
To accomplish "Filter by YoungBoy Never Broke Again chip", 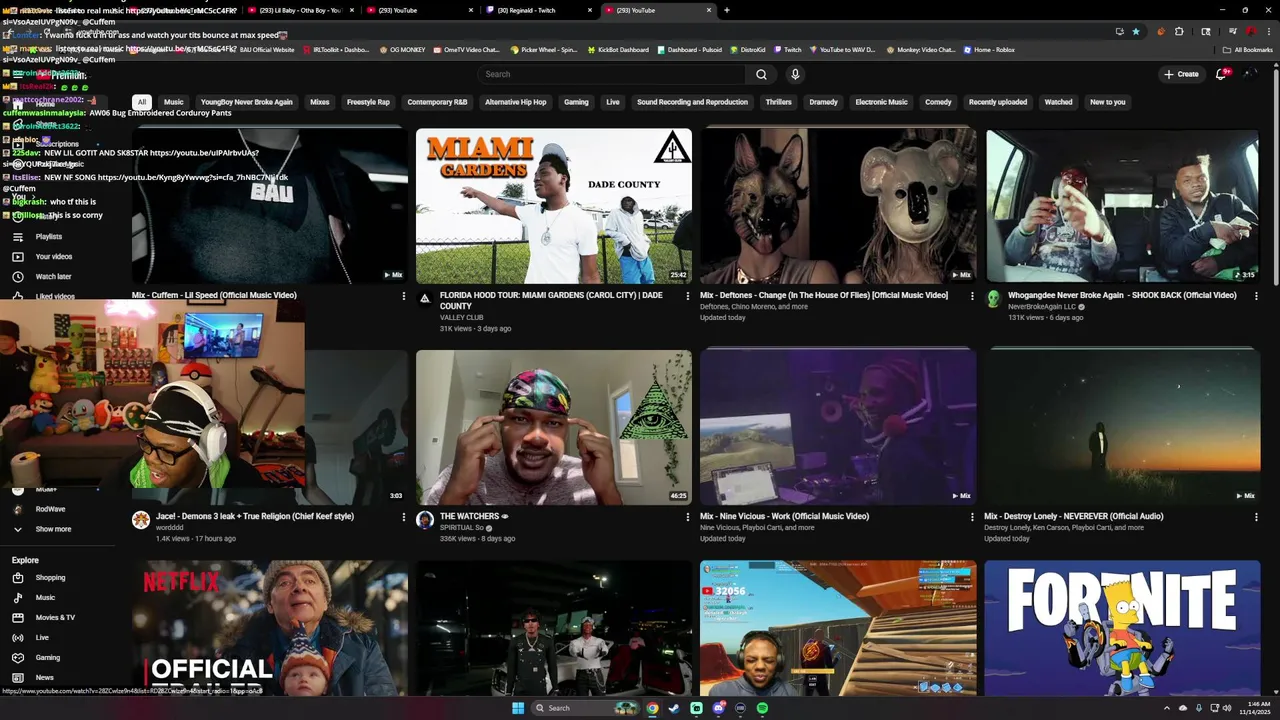I will tap(247, 102).
